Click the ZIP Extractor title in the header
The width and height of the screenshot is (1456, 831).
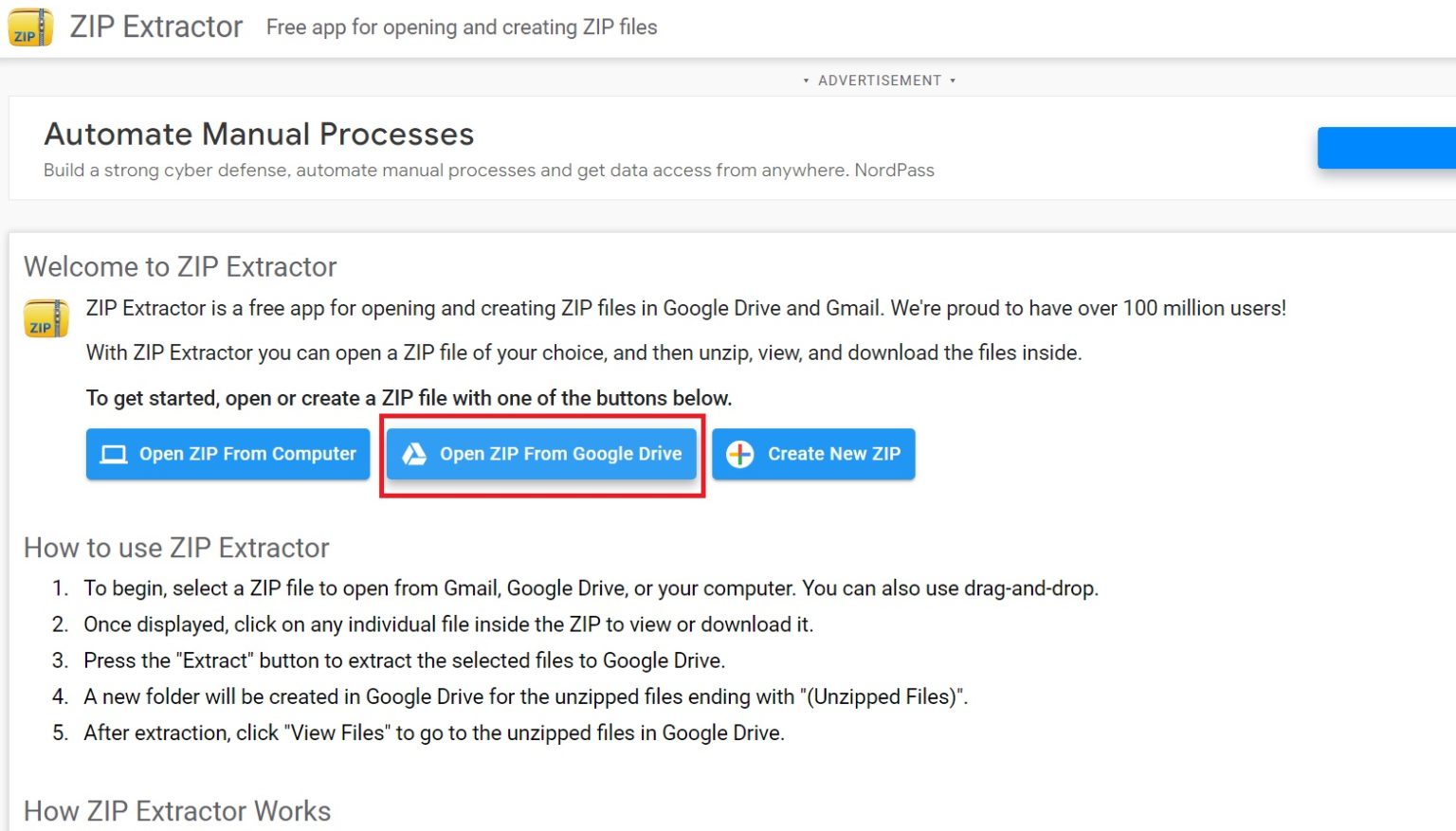(156, 27)
